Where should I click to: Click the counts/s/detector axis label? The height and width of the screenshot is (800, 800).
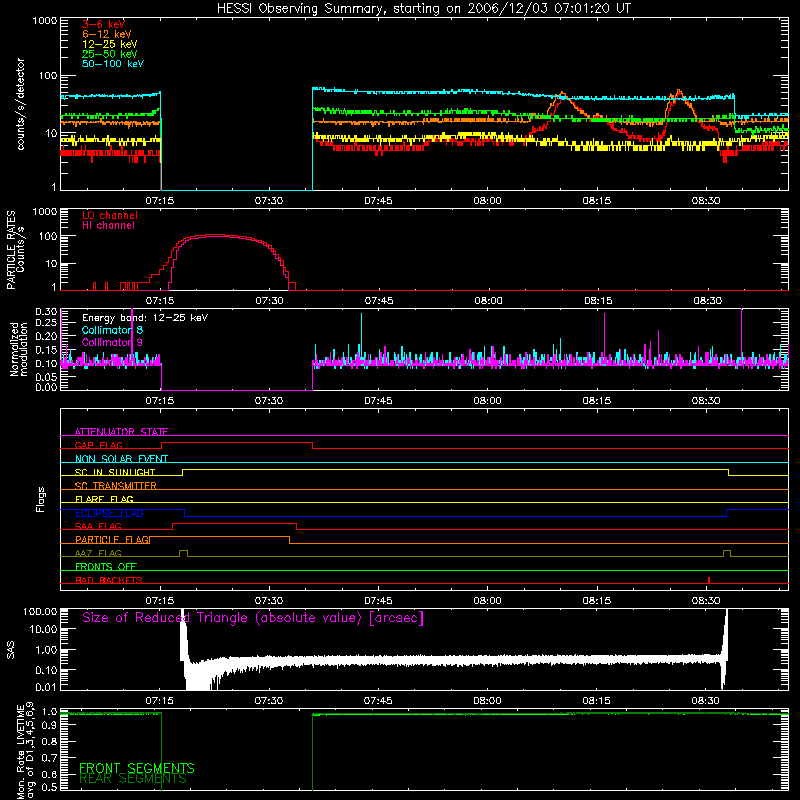click(x=20, y=104)
